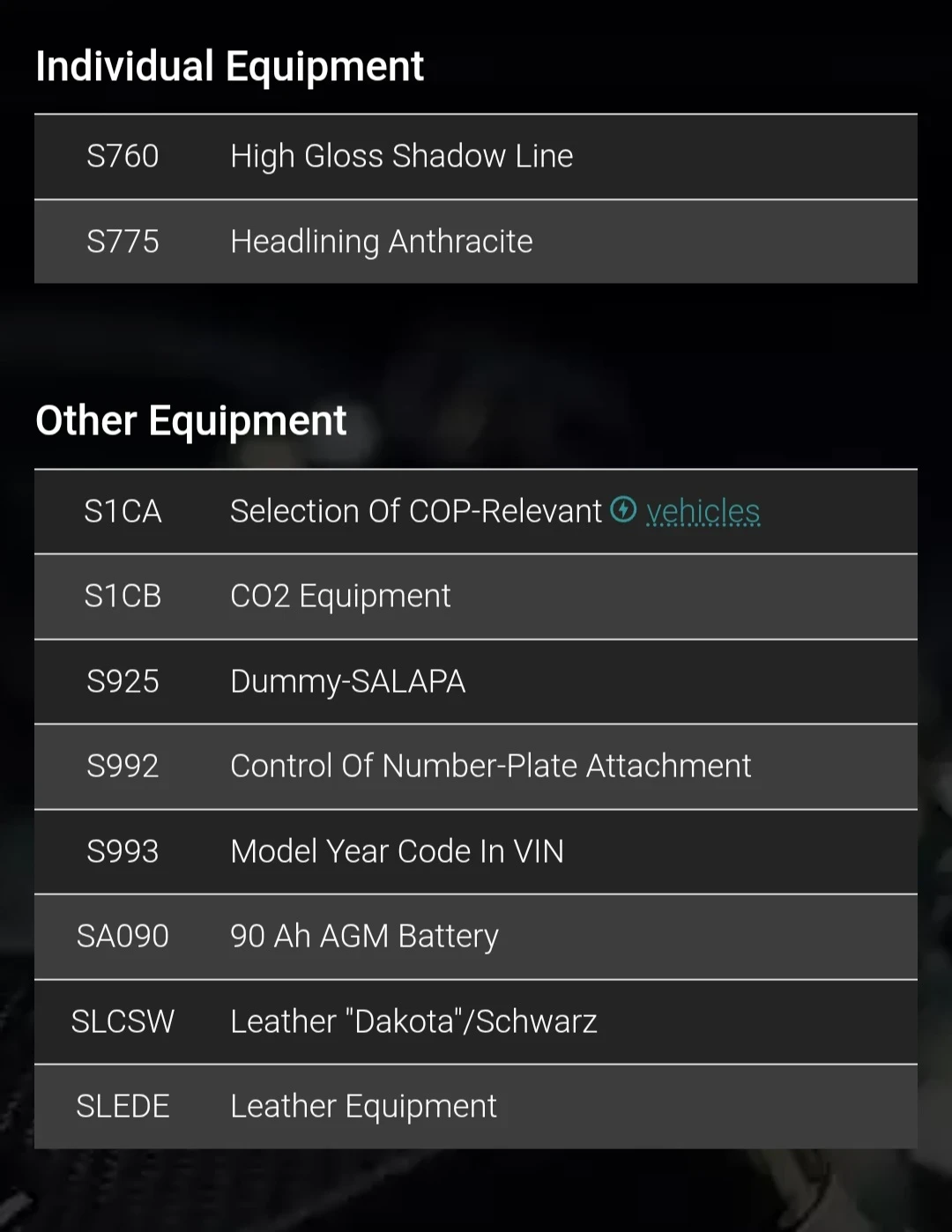Select the S1CB option code
The height and width of the screenshot is (1232, 952).
123,597
